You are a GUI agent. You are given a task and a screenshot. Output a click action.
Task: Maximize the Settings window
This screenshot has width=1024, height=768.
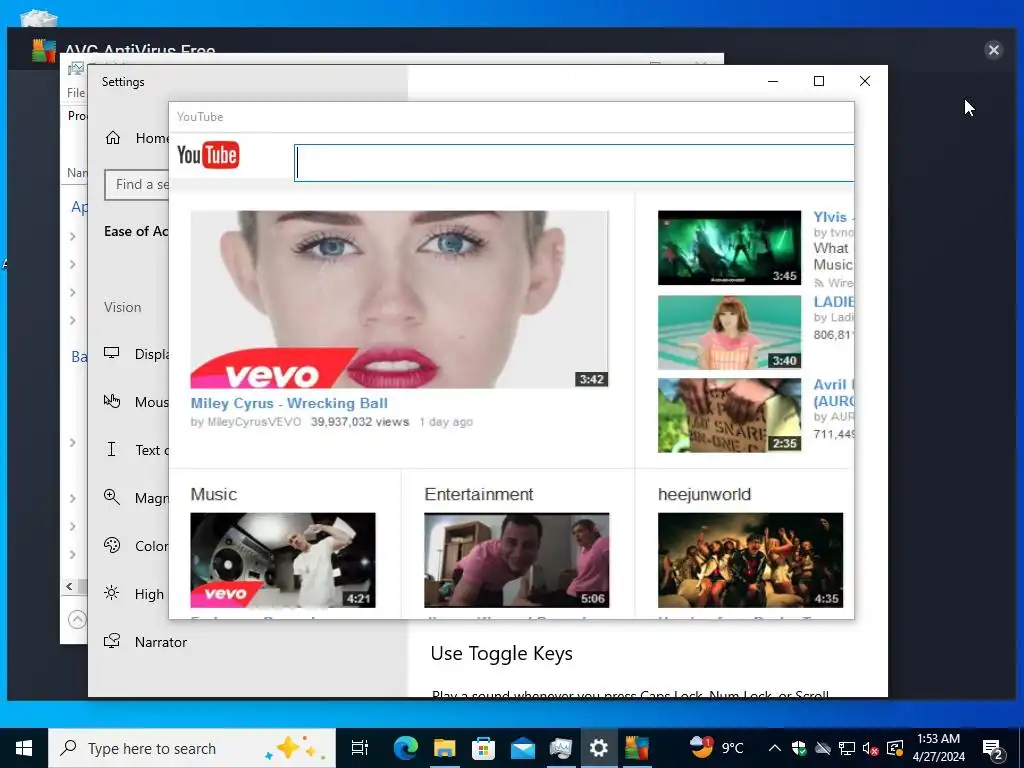[819, 81]
